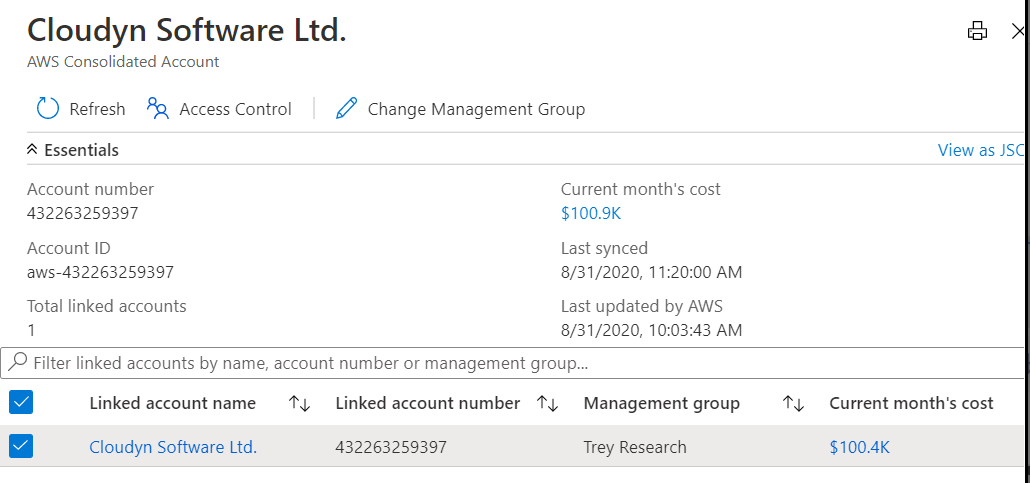Open Access Control from the toolbar
1030x483 pixels.
[x=235, y=109]
